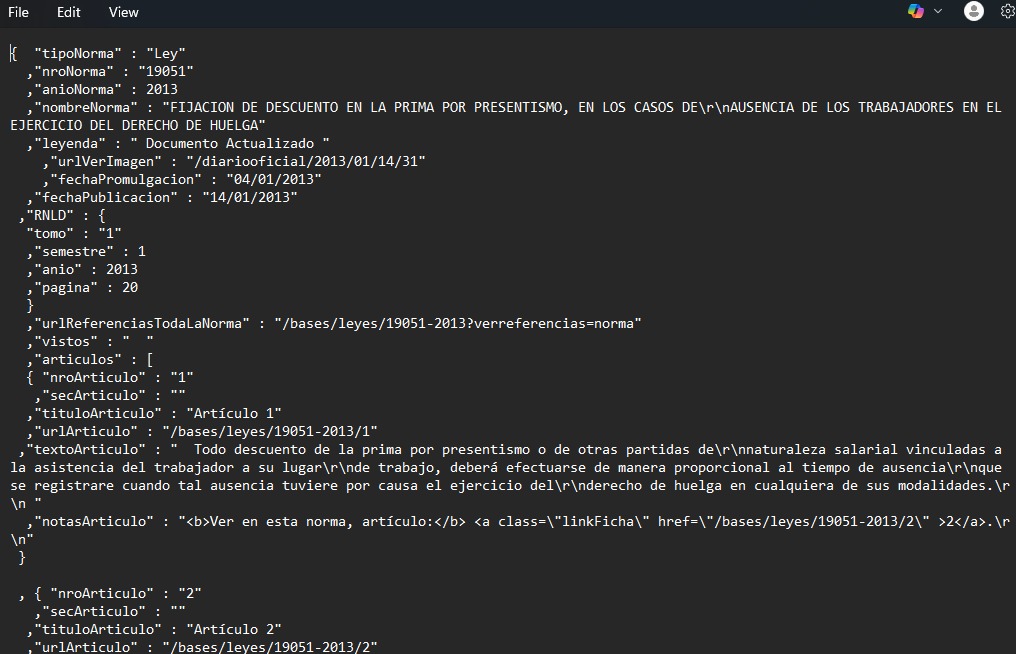This screenshot has width=1016, height=654.
Task: Click the Copilot icon
Action: (916, 11)
